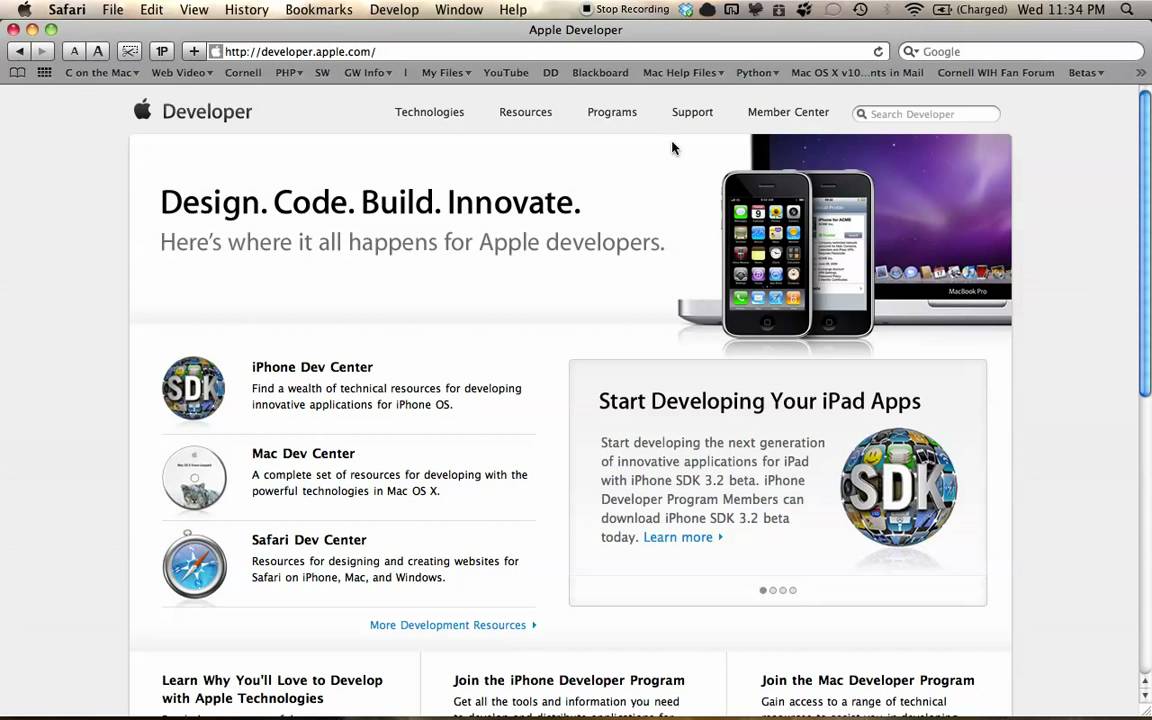The image size is (1152, 720).
Task: Open Spotlight search in the menu bar
Action: [1127, 10]
